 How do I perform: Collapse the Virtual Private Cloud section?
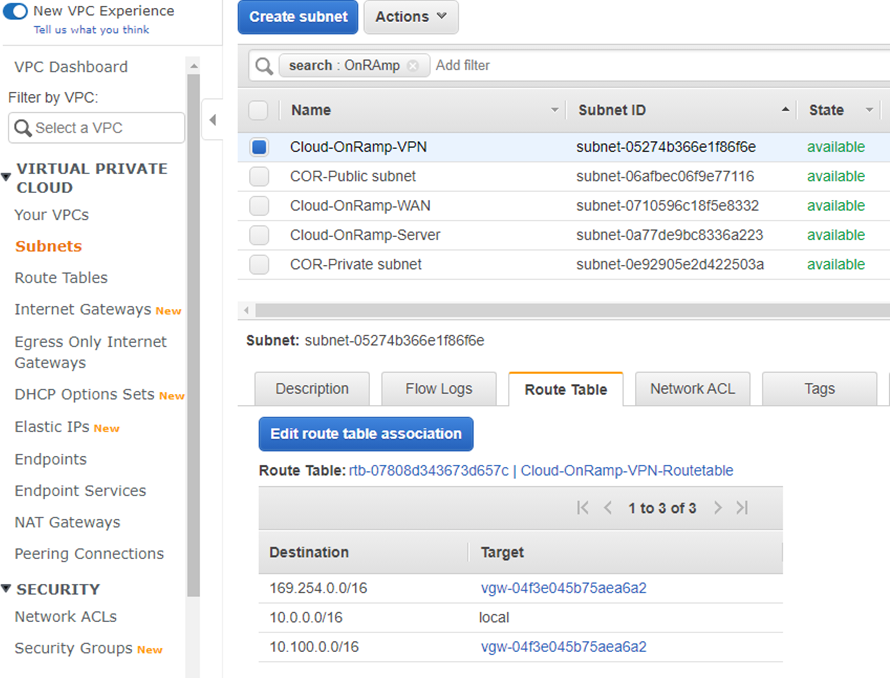pos(7,177)
